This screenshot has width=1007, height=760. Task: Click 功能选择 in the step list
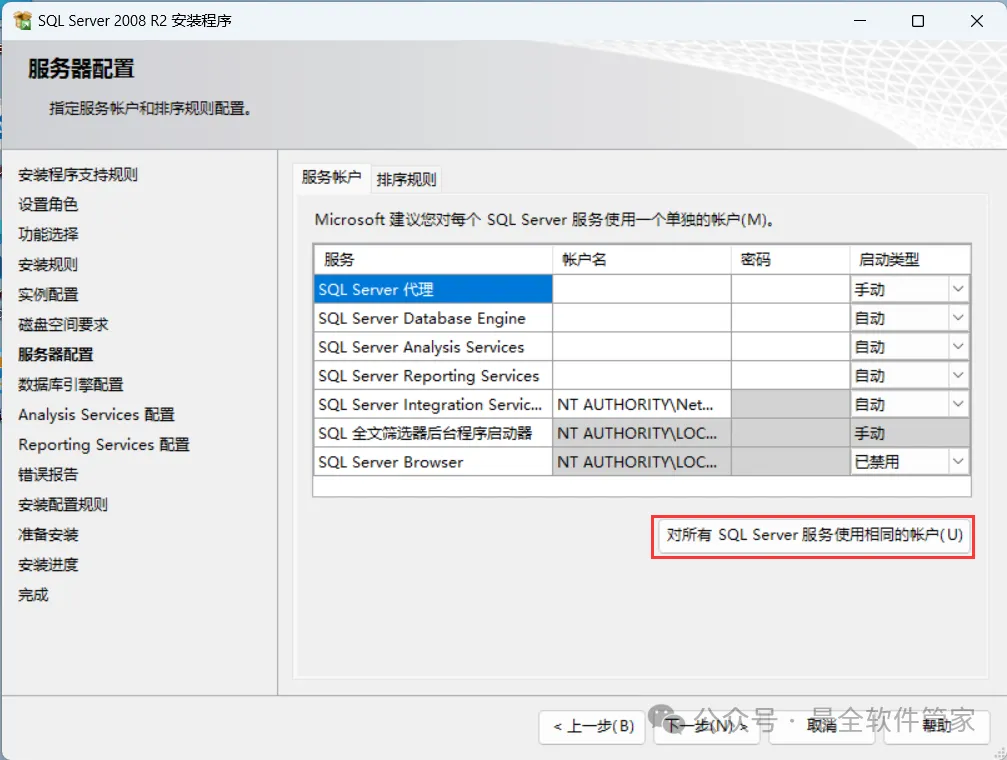pyautogui.click(x=48, y=234)
